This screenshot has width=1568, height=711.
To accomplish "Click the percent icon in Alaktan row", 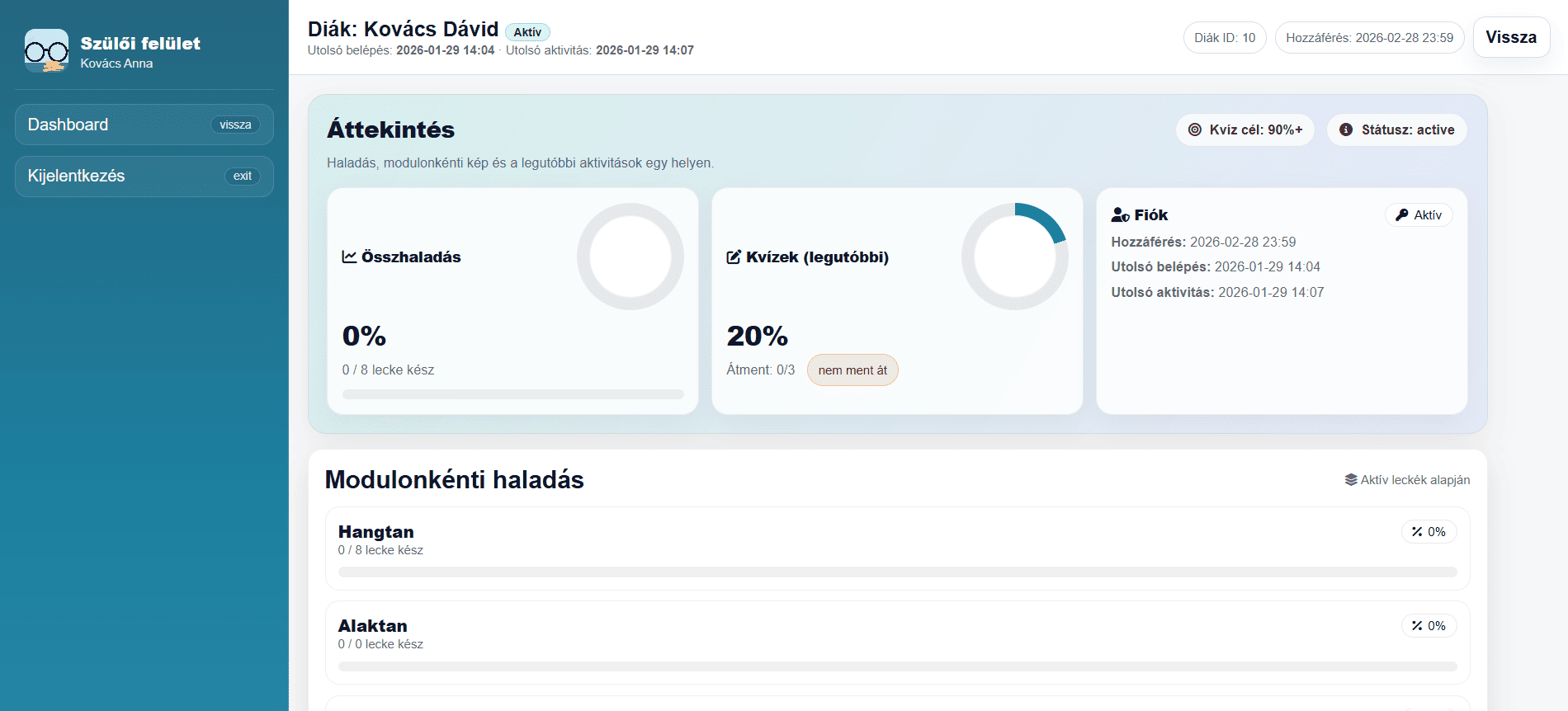I will pyautogui.click(x=1417, y=626).
